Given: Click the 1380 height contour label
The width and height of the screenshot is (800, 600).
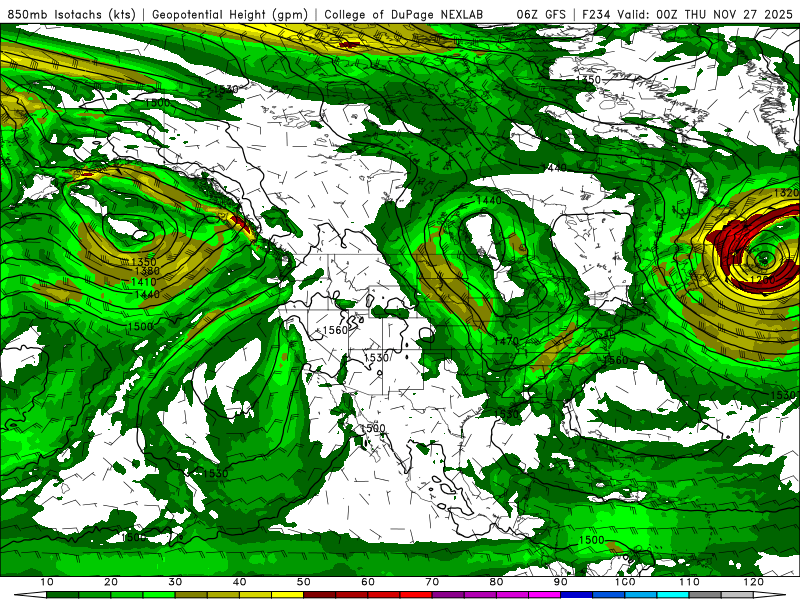Looking at the screenshot, I should coord(147,271).
